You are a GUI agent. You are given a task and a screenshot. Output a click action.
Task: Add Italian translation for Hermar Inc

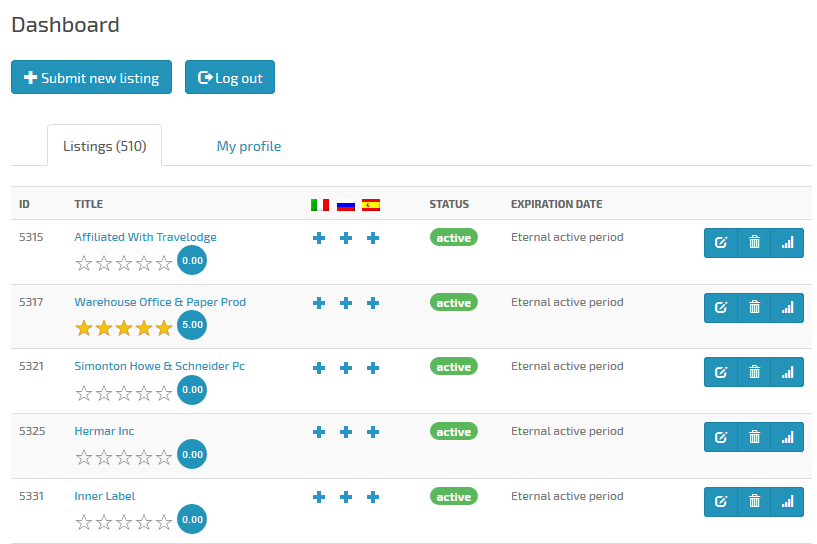[319, 432]
